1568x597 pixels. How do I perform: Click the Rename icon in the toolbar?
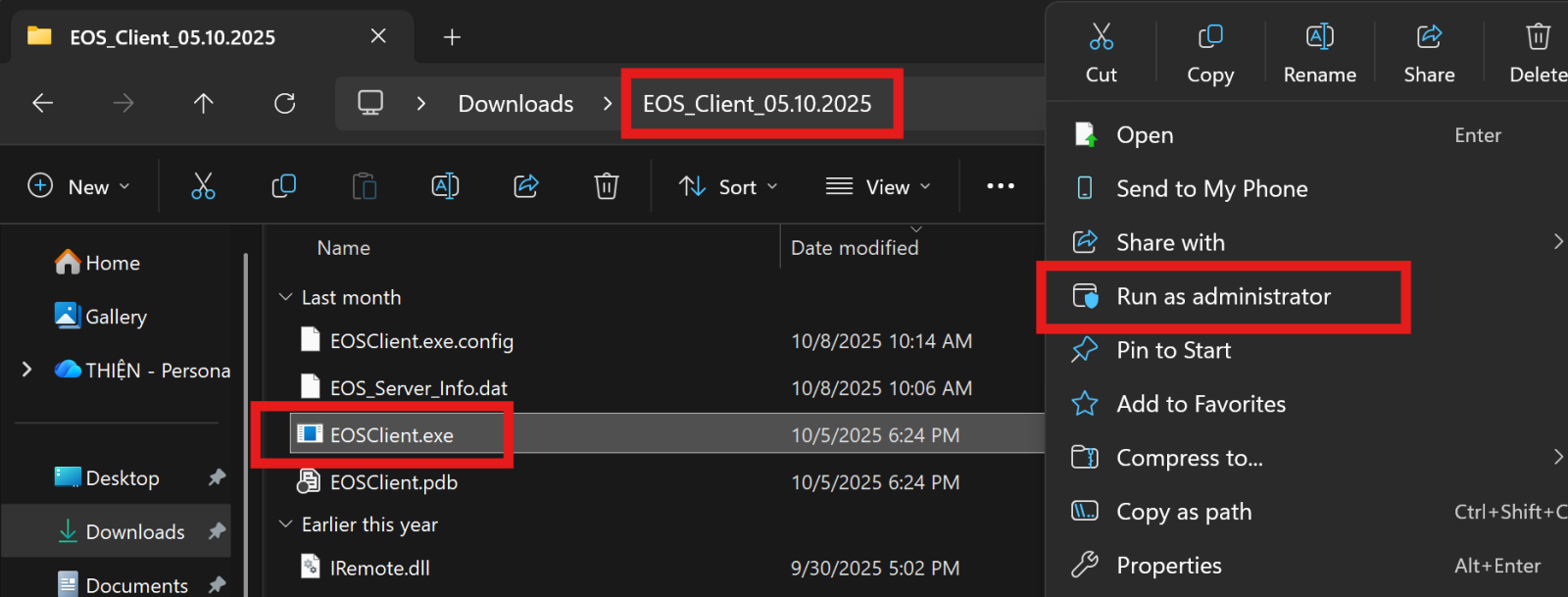pyautogui.click(x=445, y=186)
